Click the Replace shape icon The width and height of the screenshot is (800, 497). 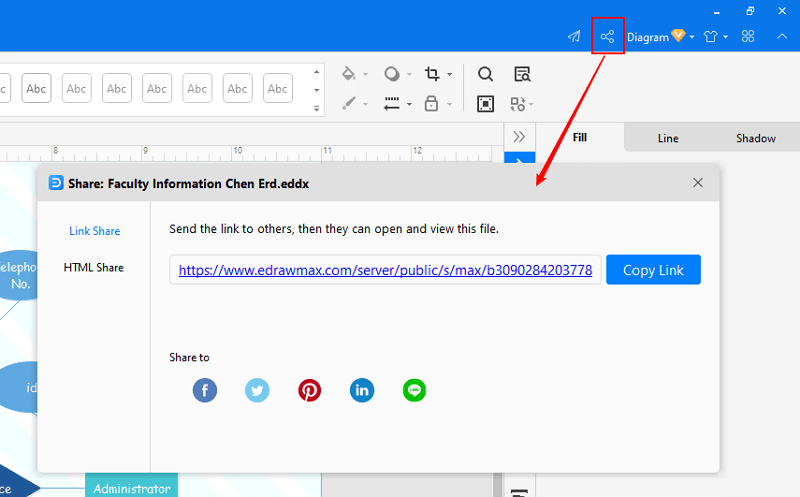click(x=518, y=104)
